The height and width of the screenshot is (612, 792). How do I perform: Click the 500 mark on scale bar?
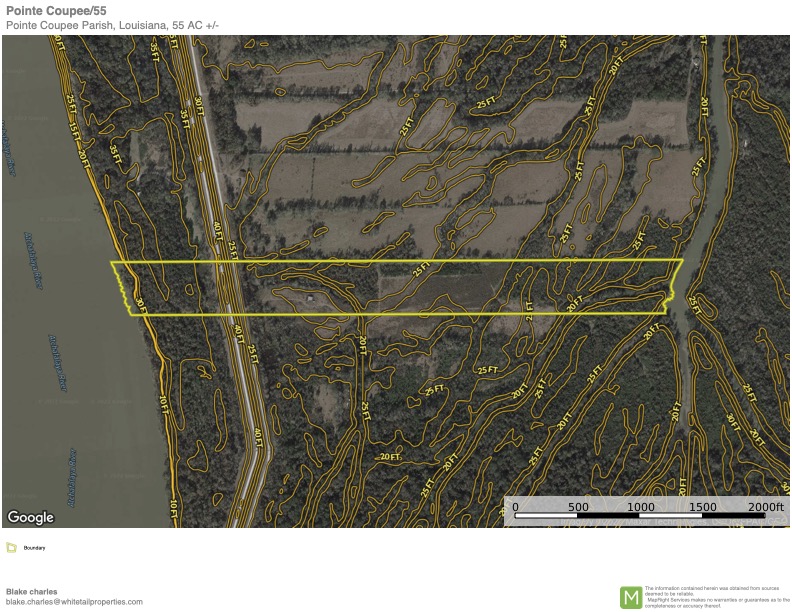click(578, 507)
